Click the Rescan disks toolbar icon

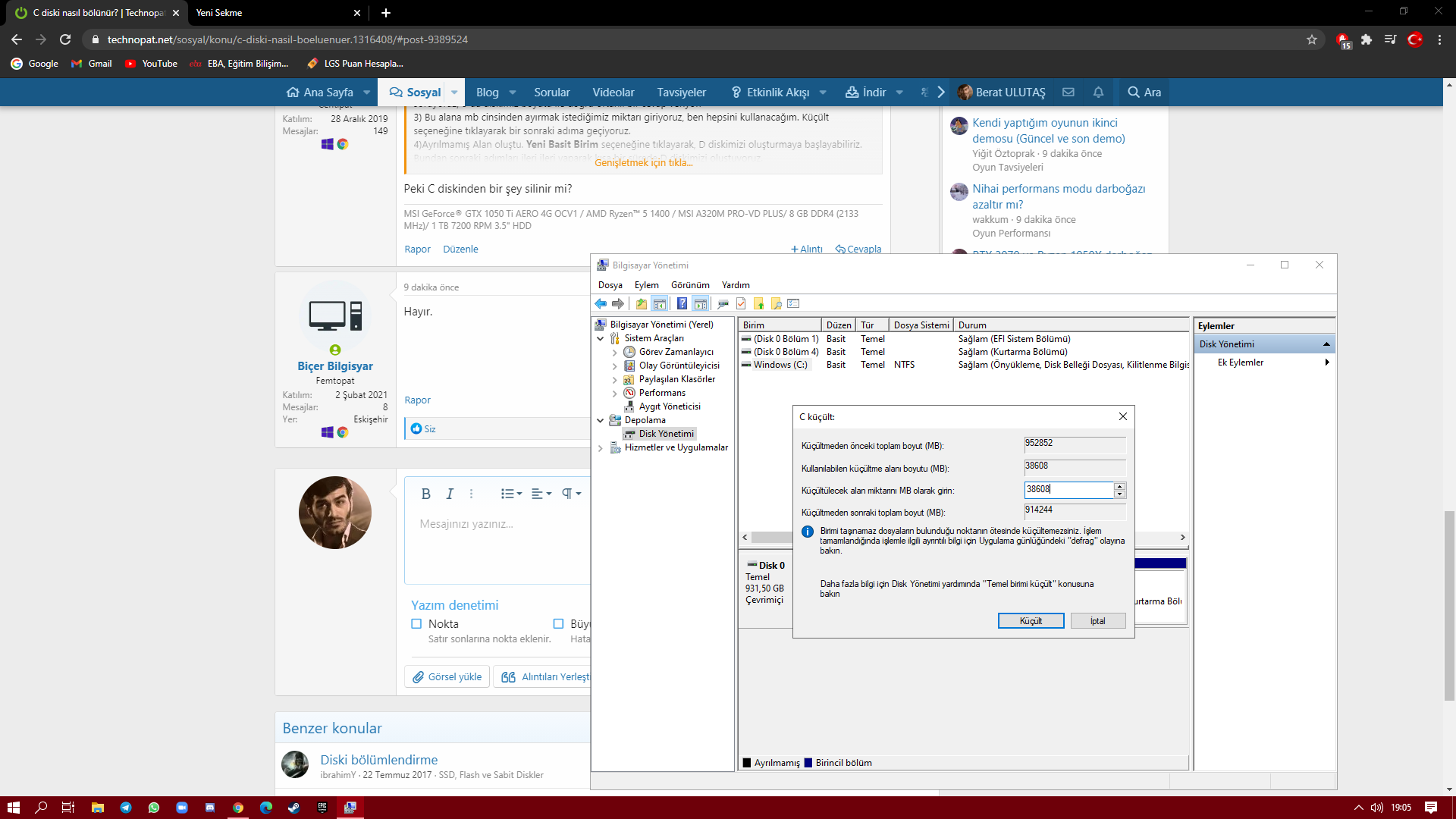(x=723, y=303)
